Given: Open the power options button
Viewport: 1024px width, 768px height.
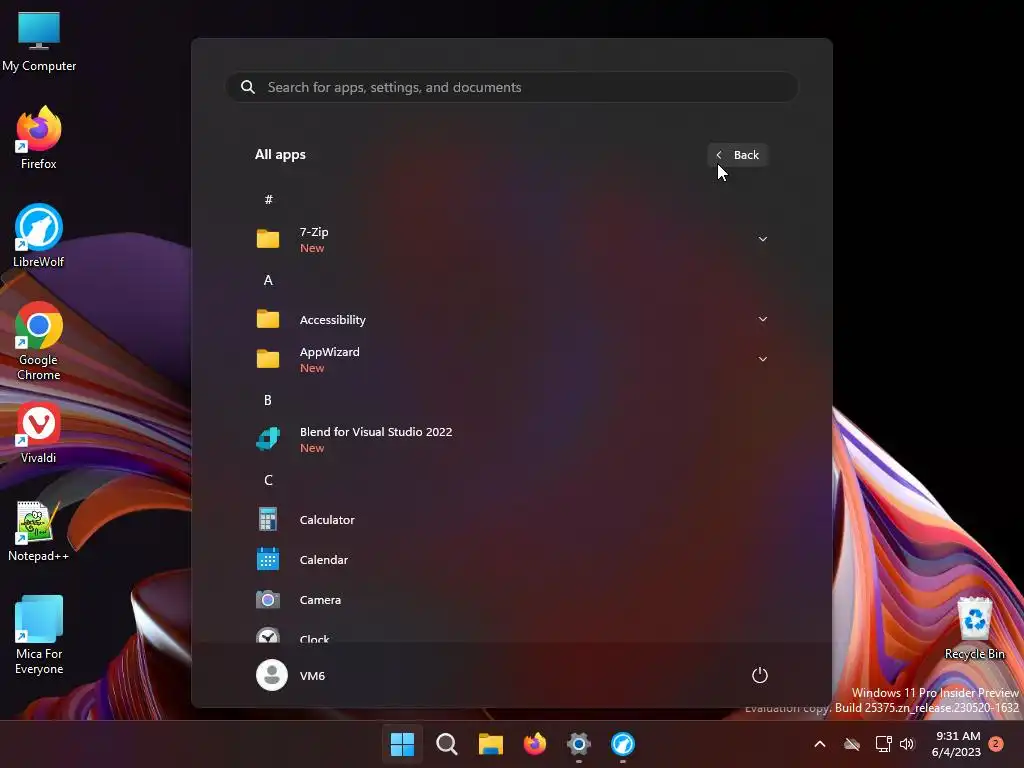Looking at the screenshot, I should 760,675.
